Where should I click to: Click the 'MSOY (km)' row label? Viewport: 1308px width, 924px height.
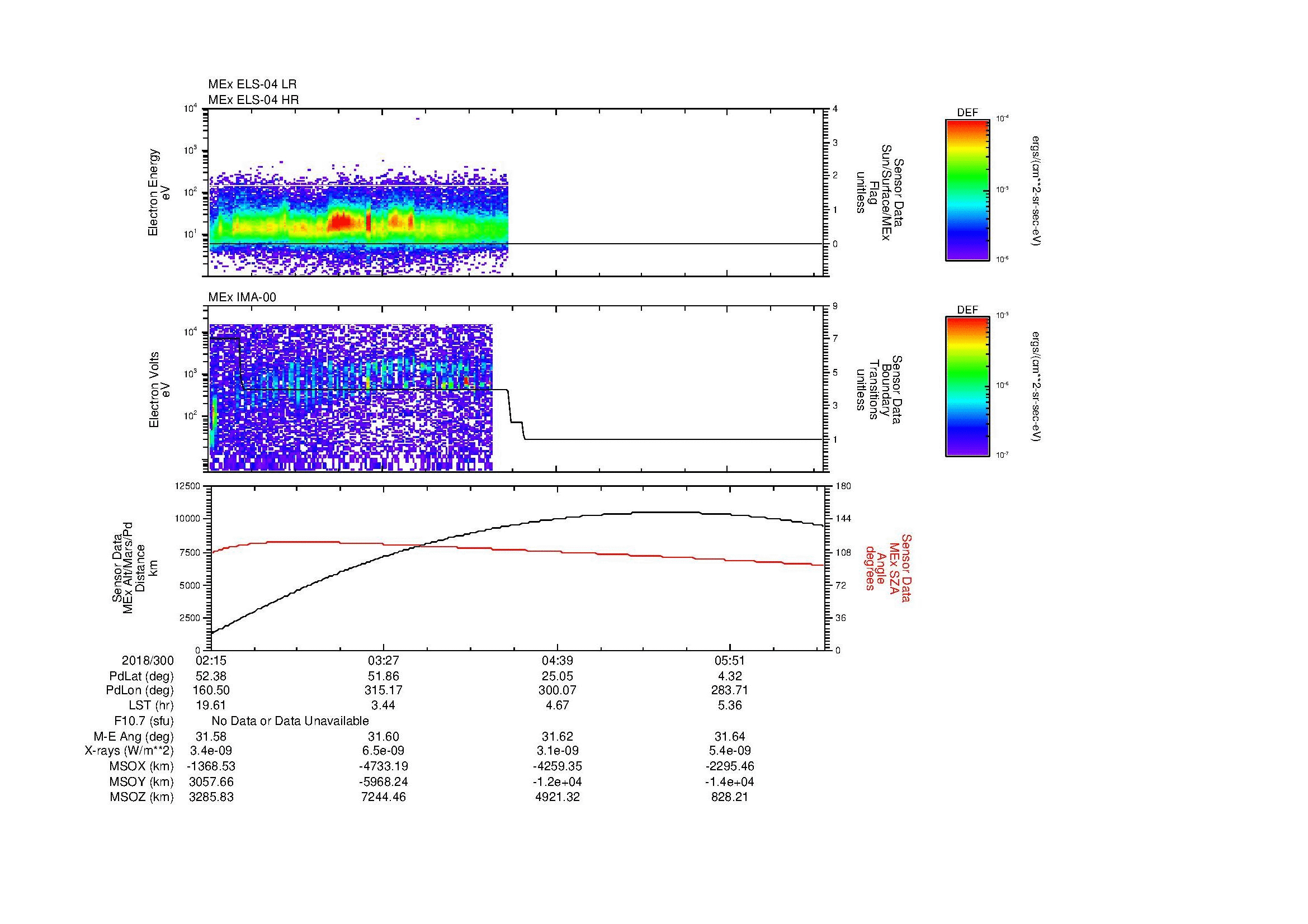coord(142,781)
